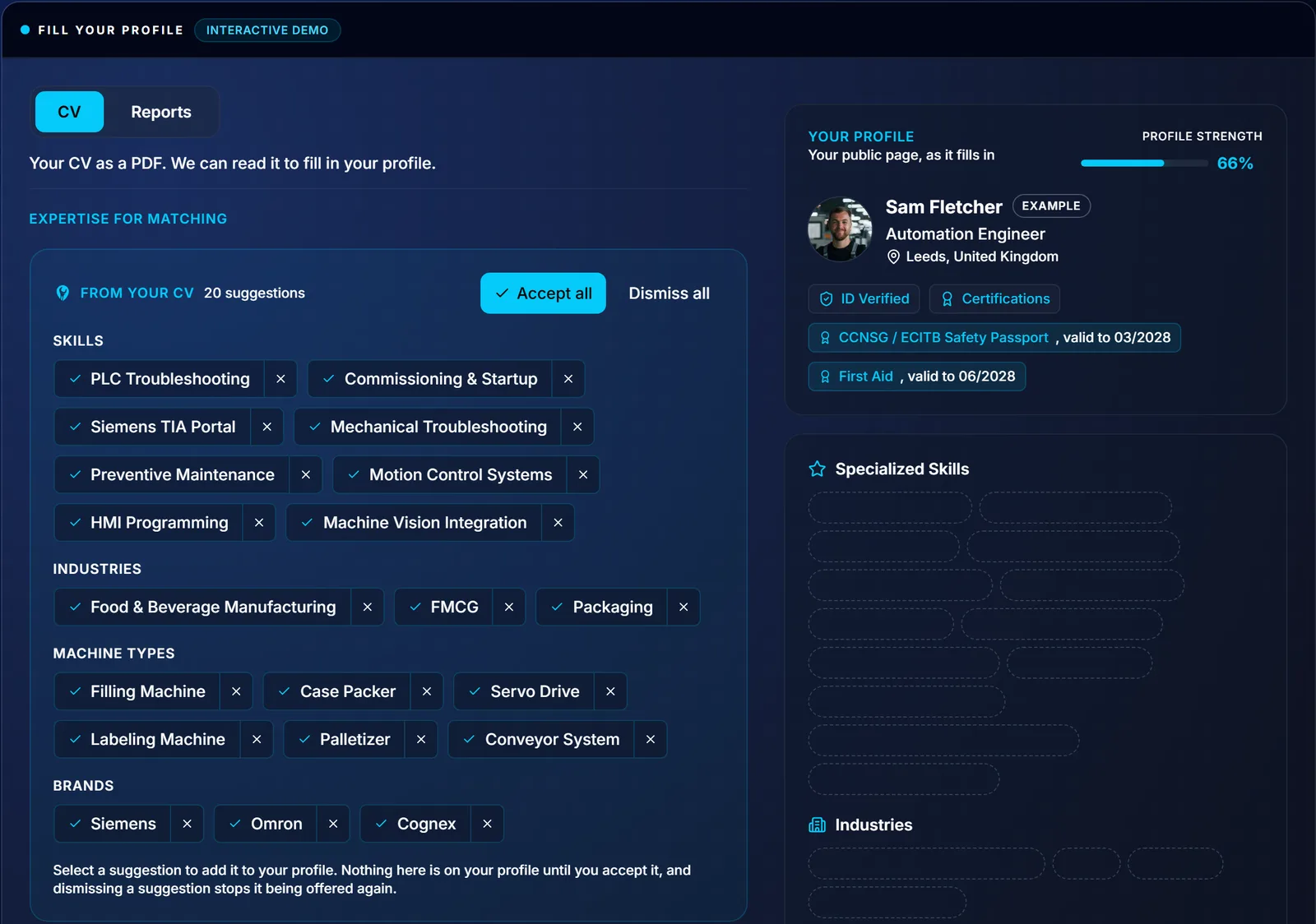Remove the Filling Machine suggestion
Viewport: 1316px width, 924px height.
(x=236, y=692)
